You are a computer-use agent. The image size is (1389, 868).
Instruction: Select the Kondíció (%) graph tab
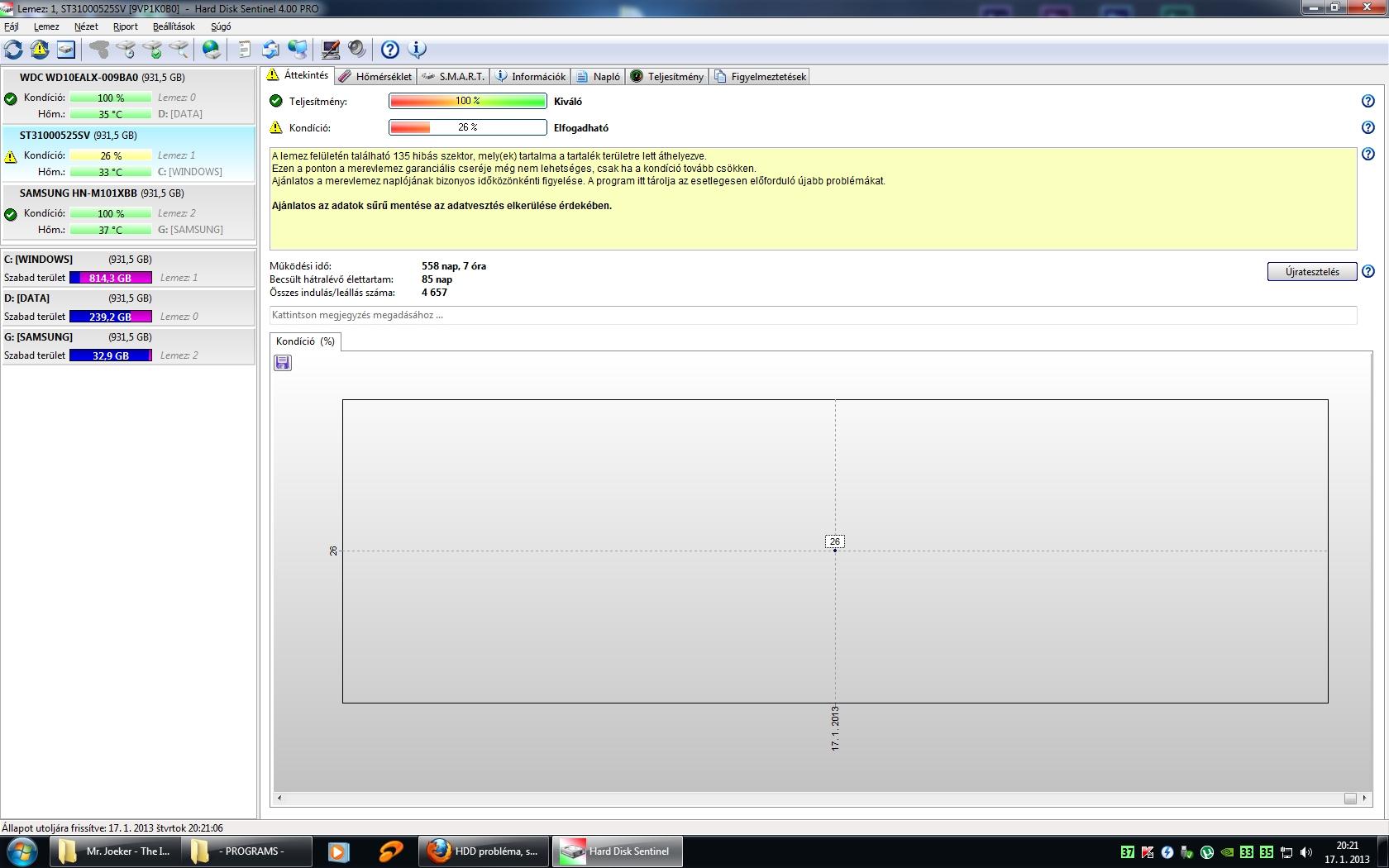(305, 341)
